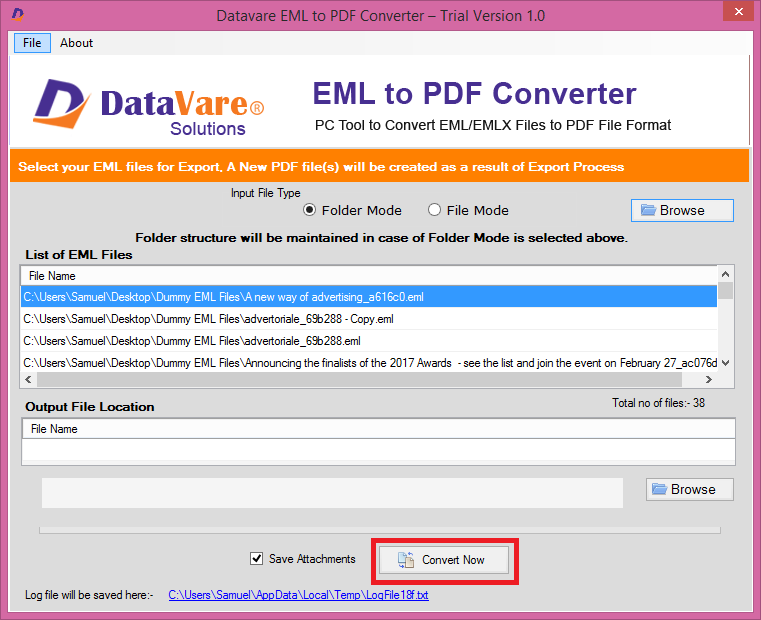The width and height of the screenshot is (761, 620).
Task: Select the 'advertoriale_69b288.eml' file row
Action: click(369, 341)
